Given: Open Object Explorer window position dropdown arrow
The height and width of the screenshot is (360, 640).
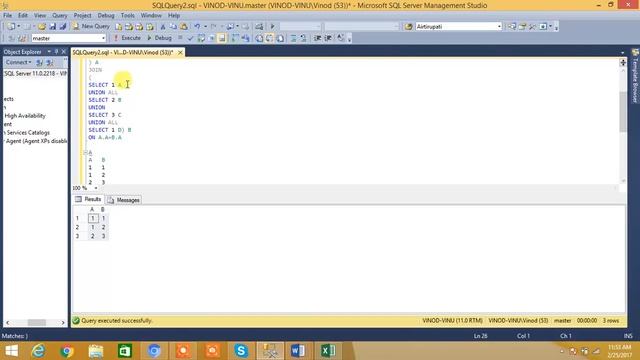Looking at the screenshot, I should point(49,52).
